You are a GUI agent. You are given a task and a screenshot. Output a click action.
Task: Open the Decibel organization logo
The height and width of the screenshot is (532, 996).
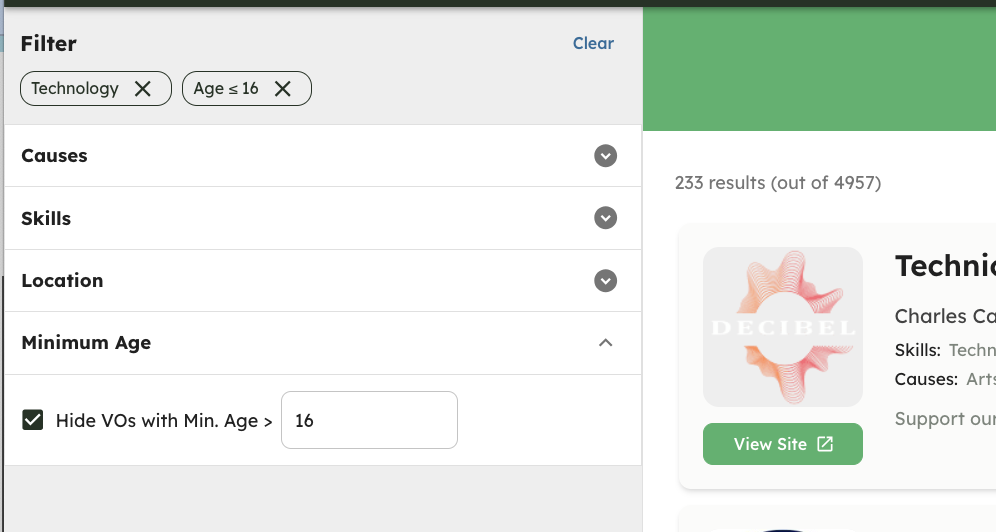[x=783, y=327]
